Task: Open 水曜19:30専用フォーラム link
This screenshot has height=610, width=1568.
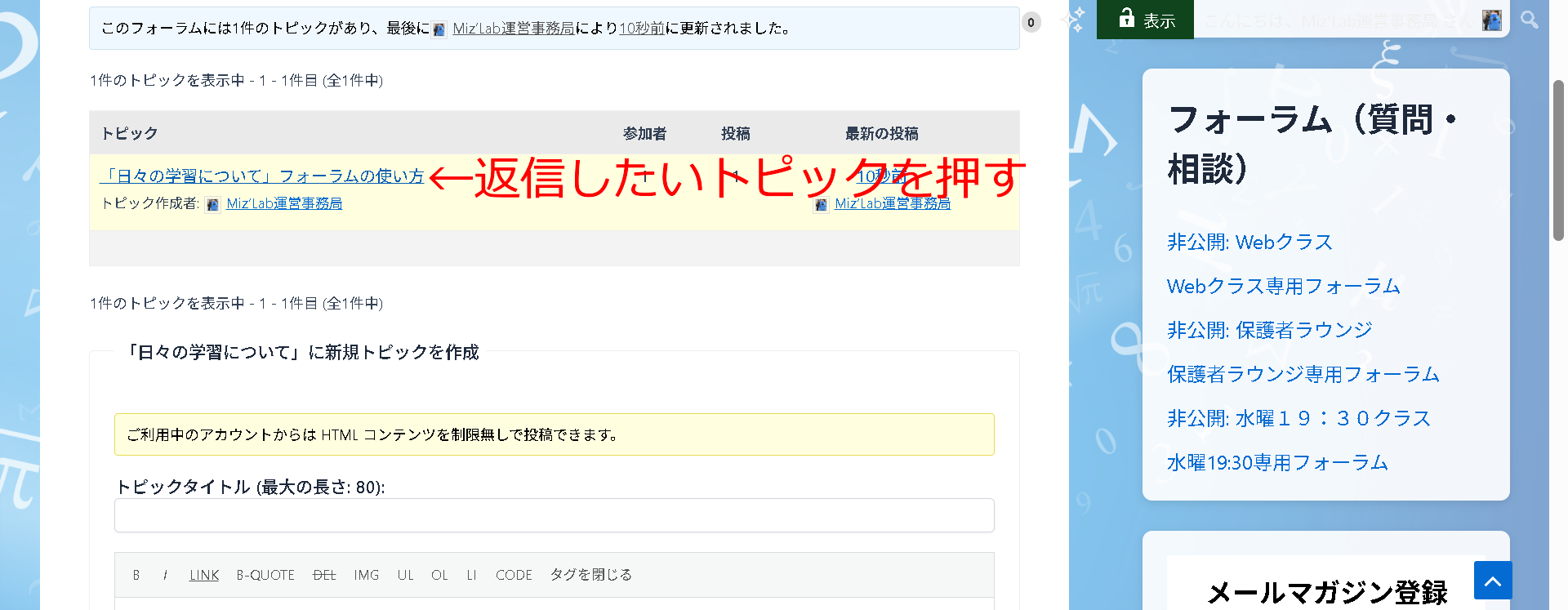Action: [x=1277, y=462]
